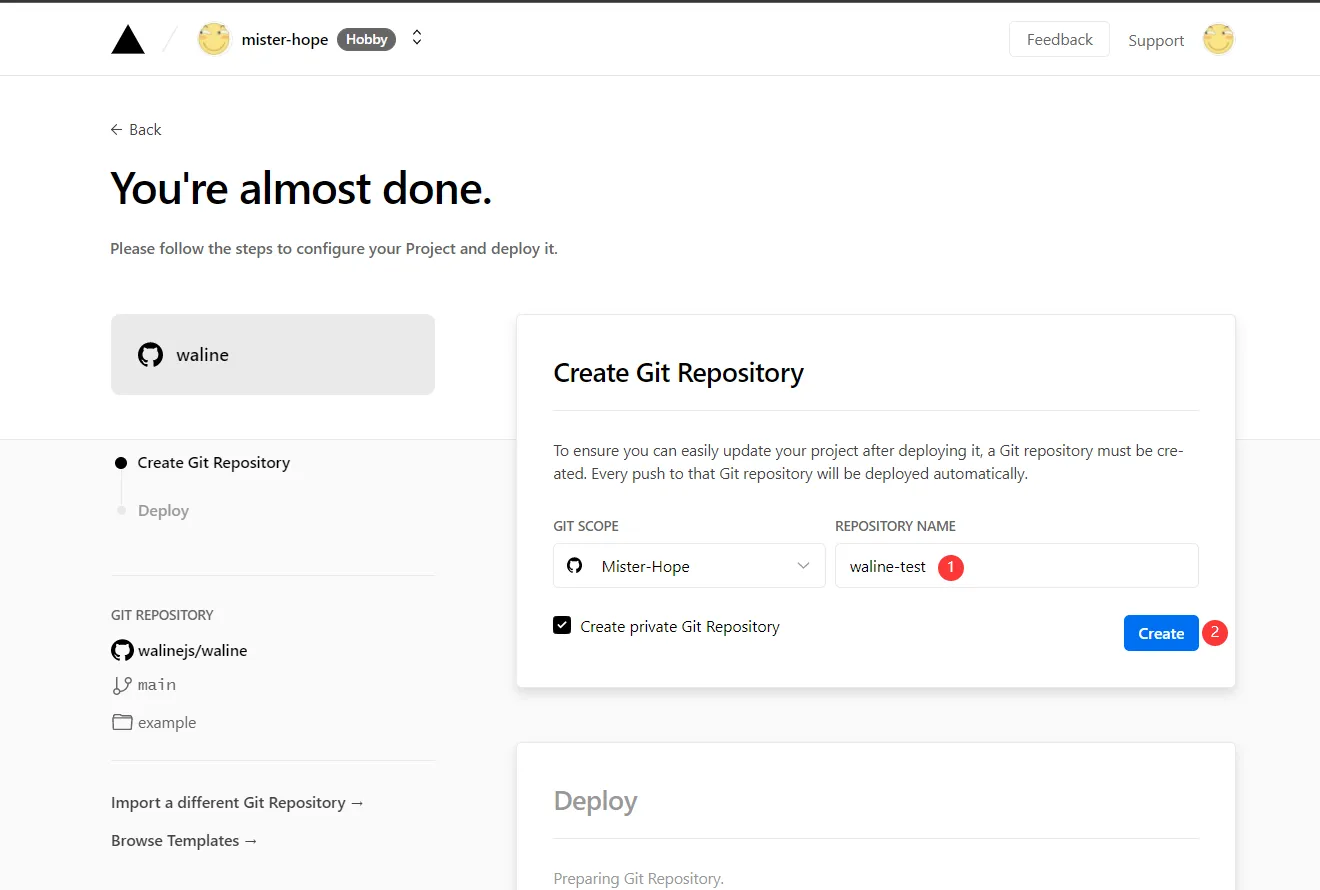Screen dimensions: 1320x890
Task: Click GitHub icon in Git Scope field
Action: (575, 566)
